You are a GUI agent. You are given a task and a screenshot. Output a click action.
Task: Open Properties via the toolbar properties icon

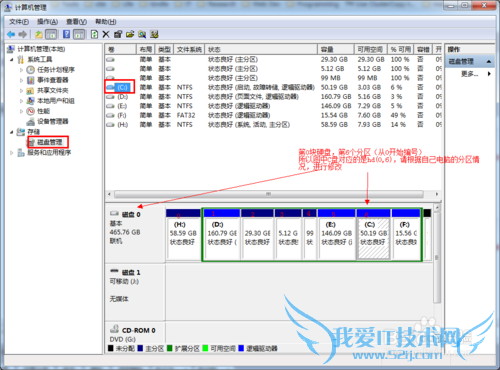(x=118, y=34)
